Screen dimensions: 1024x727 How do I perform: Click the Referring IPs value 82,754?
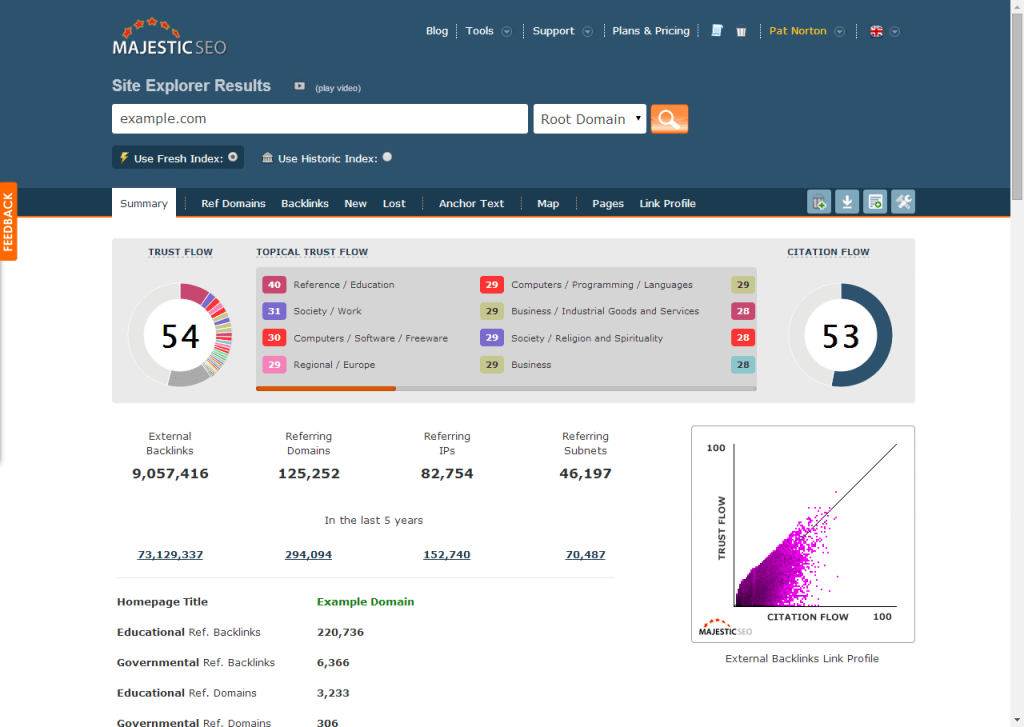coord(447,474)
